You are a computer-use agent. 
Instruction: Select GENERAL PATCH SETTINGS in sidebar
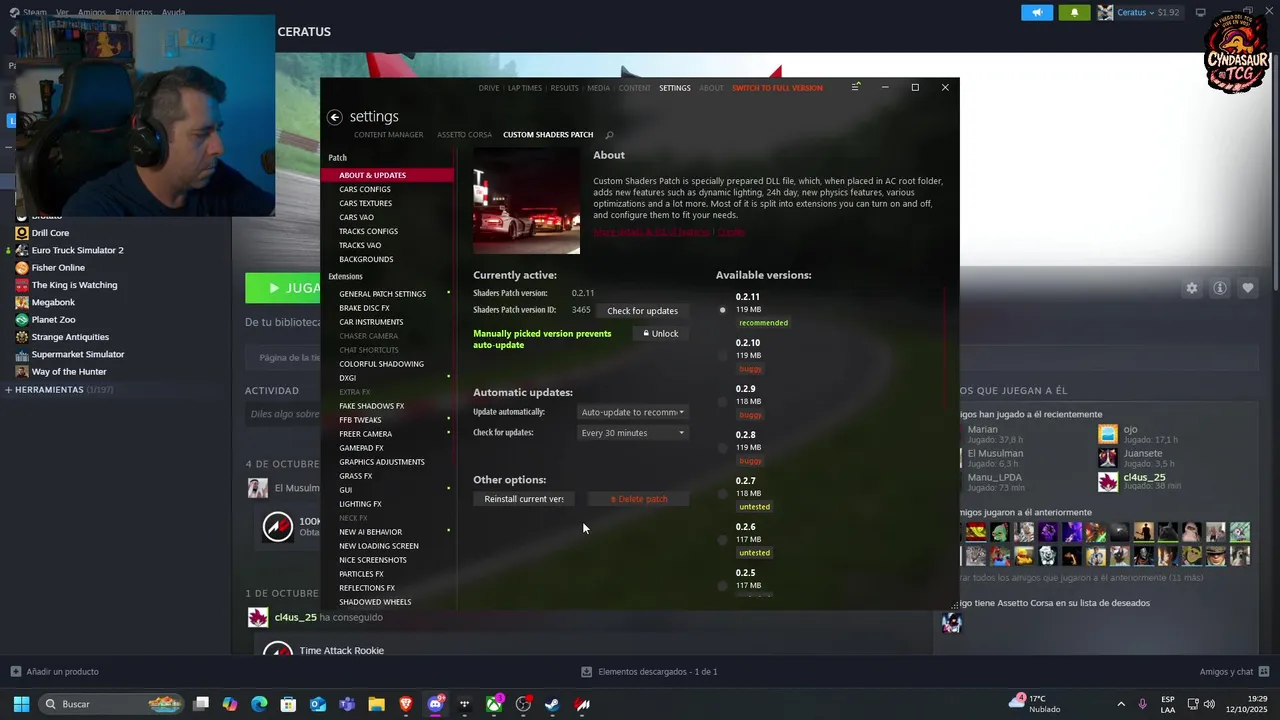click(382, 294)
